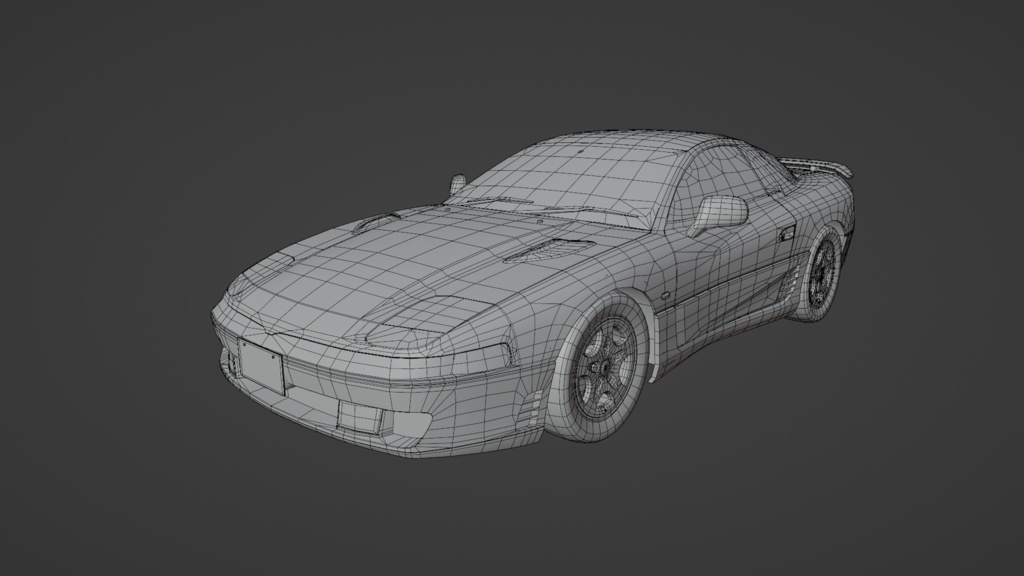Select the rear wheel of the car

click(x=820, y=273)
